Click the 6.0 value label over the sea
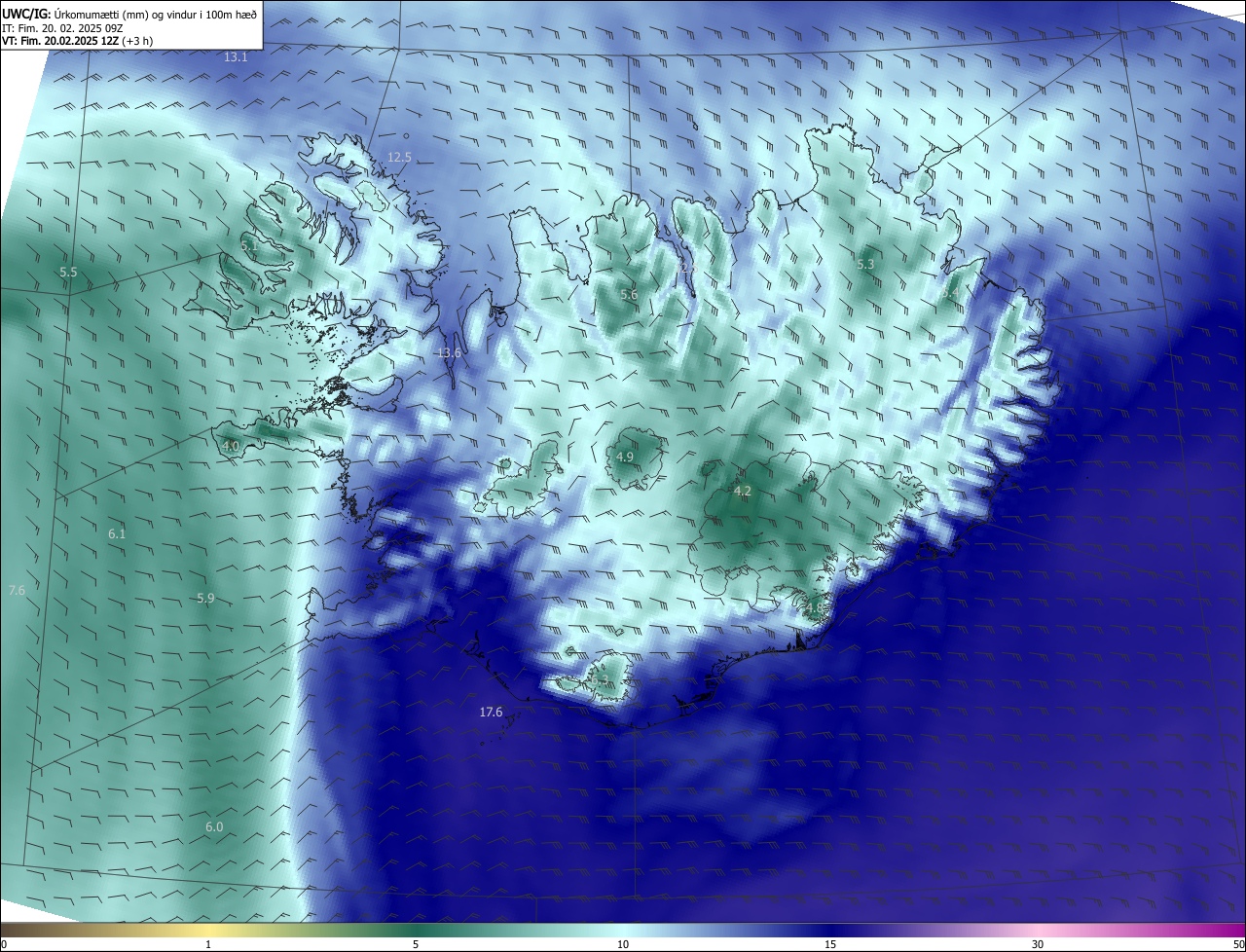This screenshot has width=1246, height=952. [x=214, y=826]
